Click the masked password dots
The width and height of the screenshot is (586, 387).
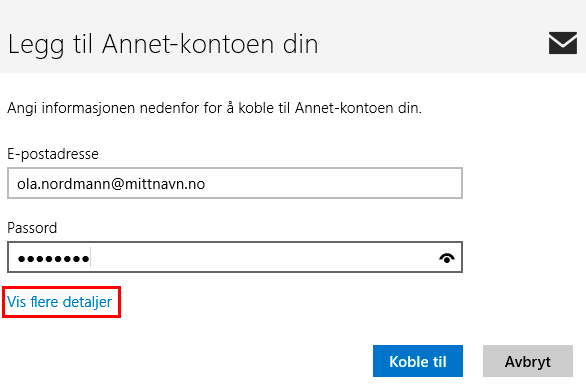click(x=53, y=258)
